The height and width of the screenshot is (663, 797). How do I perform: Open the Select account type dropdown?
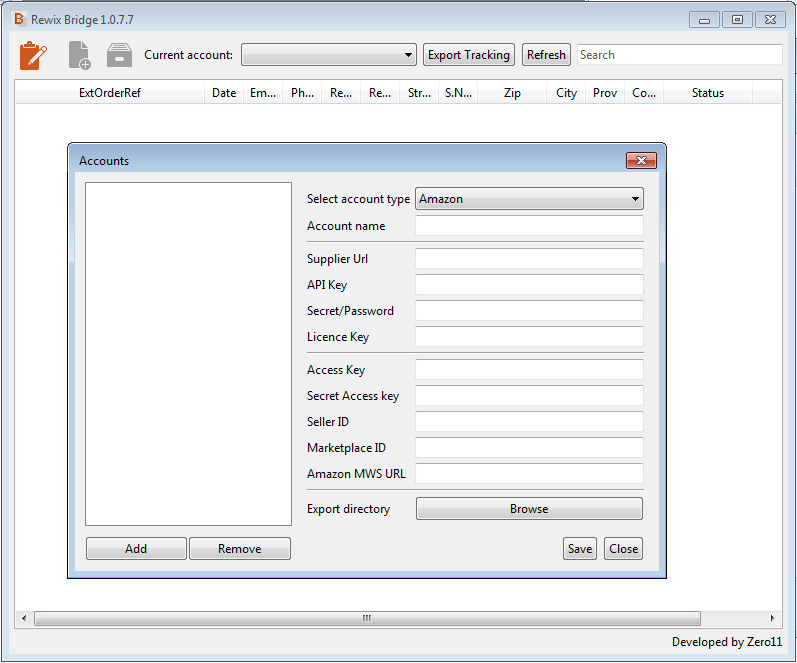point(529,199)
